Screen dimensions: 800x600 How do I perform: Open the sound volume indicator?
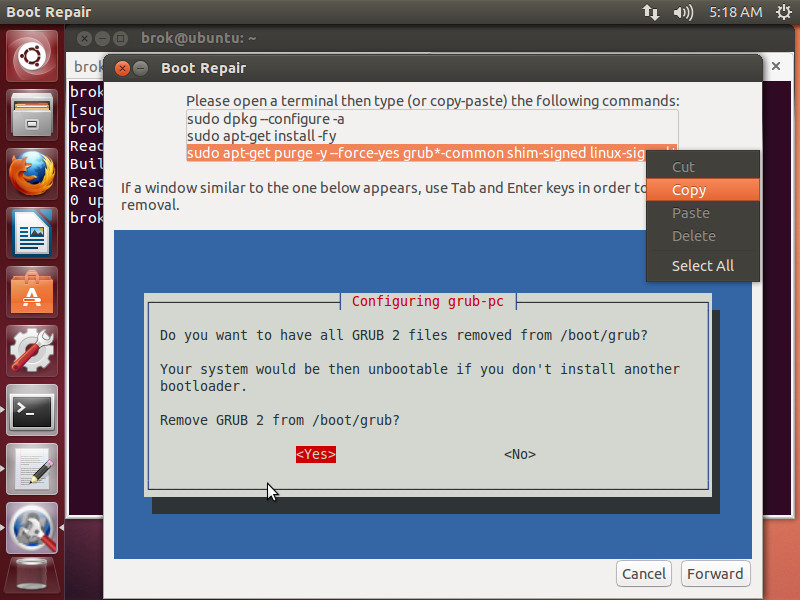click(683, 12)
